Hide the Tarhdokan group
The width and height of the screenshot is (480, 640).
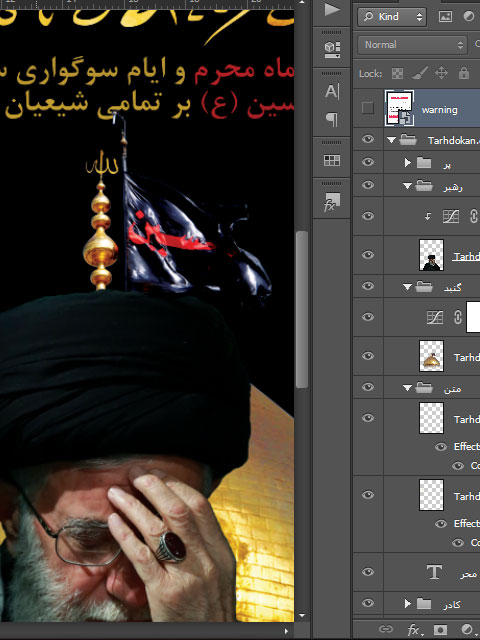pyautogui.click(x=368, y=139)
